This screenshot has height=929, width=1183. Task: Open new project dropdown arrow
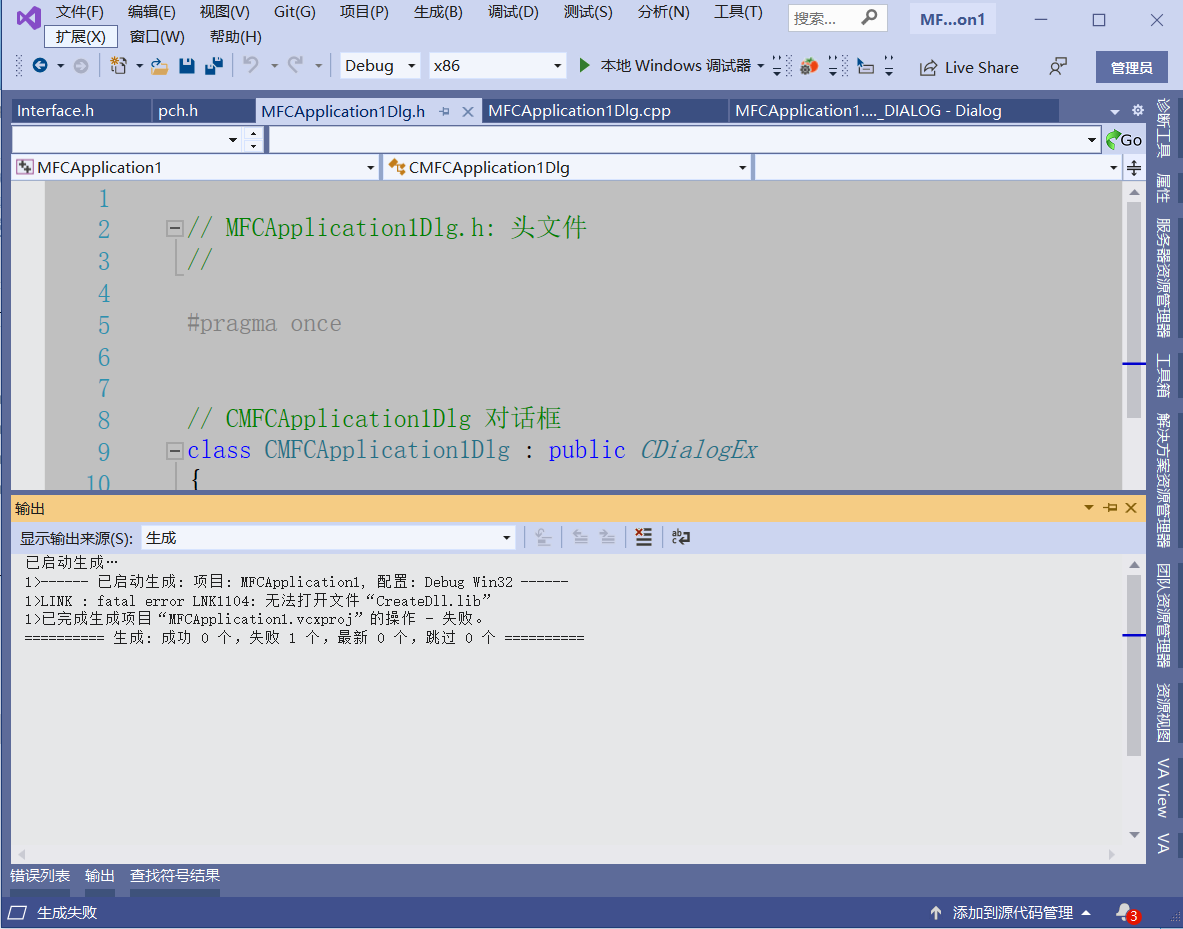[139, 66]
